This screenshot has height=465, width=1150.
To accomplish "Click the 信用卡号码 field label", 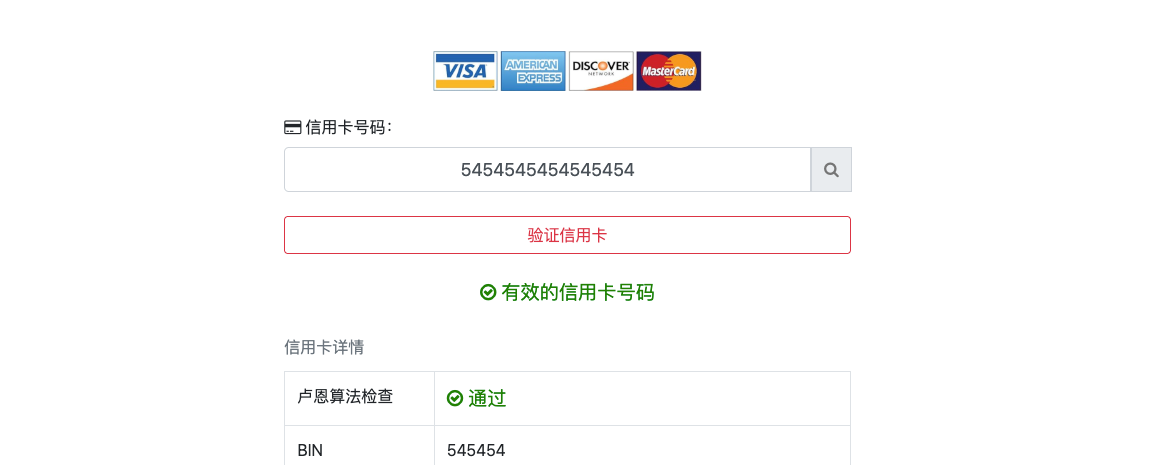I will pyautogui.click(x=348, y=127).
